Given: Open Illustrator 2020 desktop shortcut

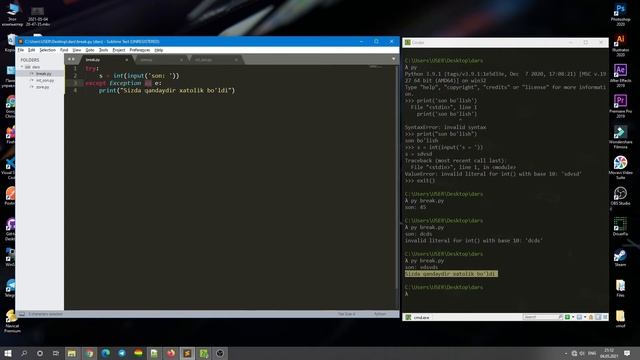Looking at the screenshot, I should 620,45.
